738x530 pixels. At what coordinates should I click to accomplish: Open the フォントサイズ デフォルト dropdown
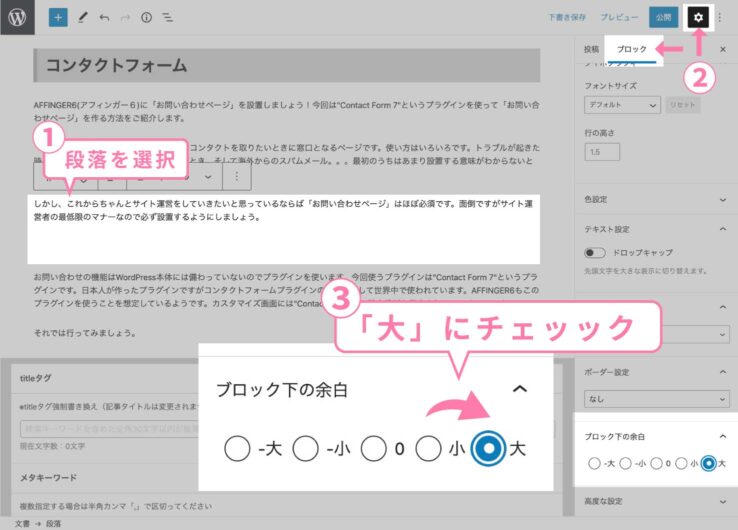click(622, 105)
